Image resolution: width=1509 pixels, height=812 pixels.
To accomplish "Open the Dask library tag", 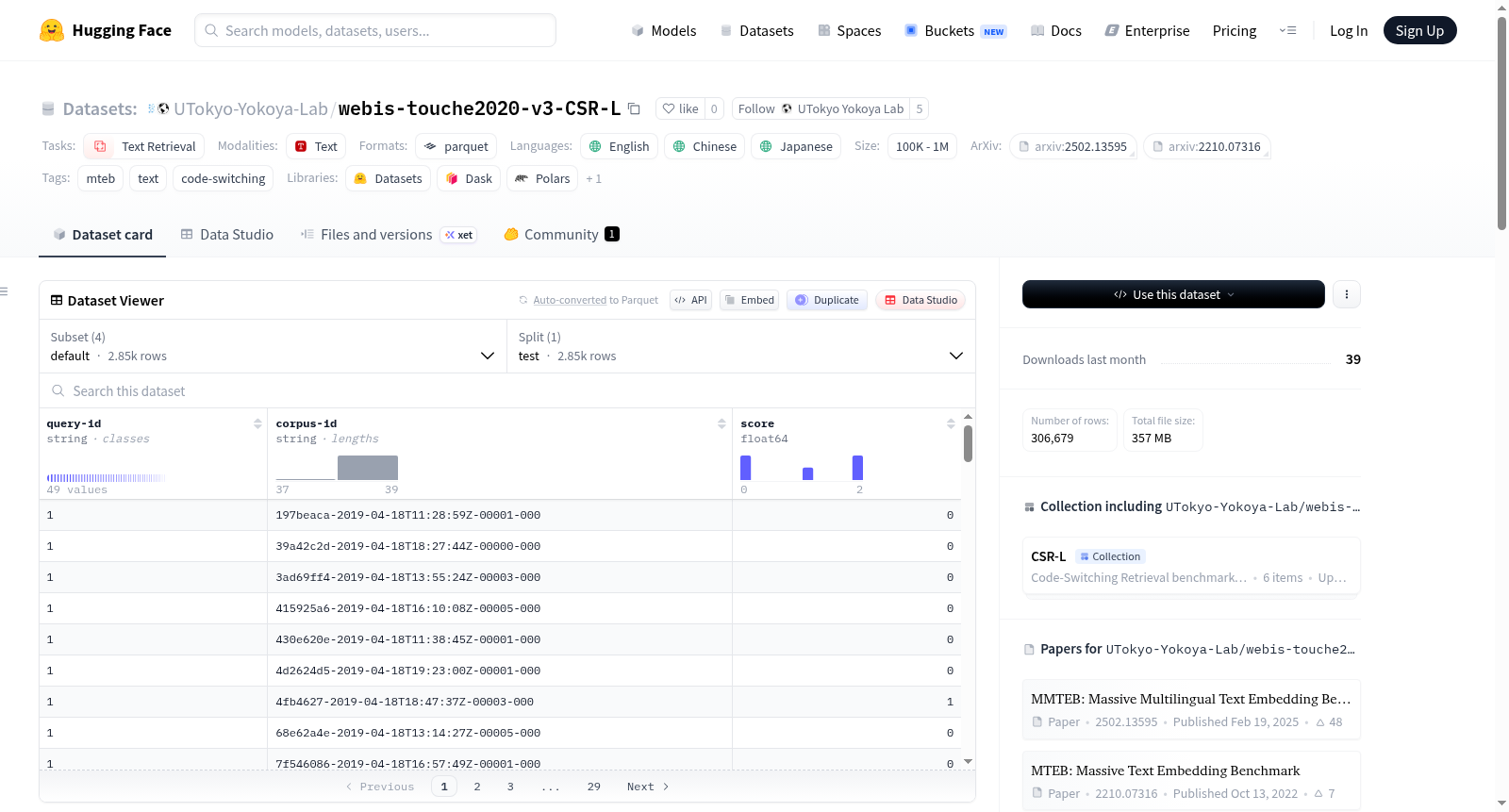I will pos(469,178).
